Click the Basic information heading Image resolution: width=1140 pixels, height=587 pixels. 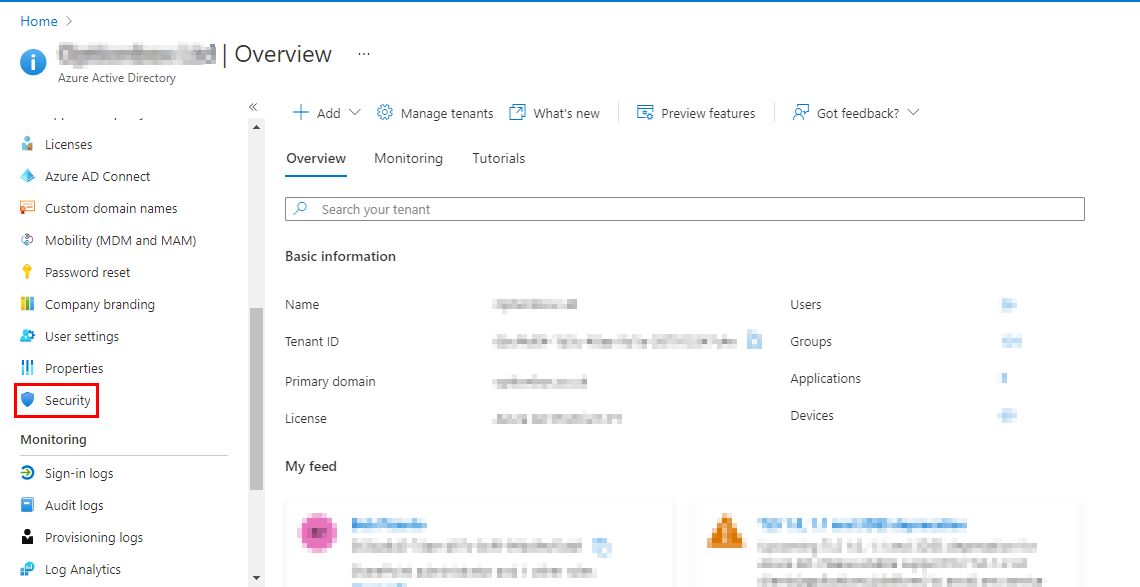click(340, 256)
